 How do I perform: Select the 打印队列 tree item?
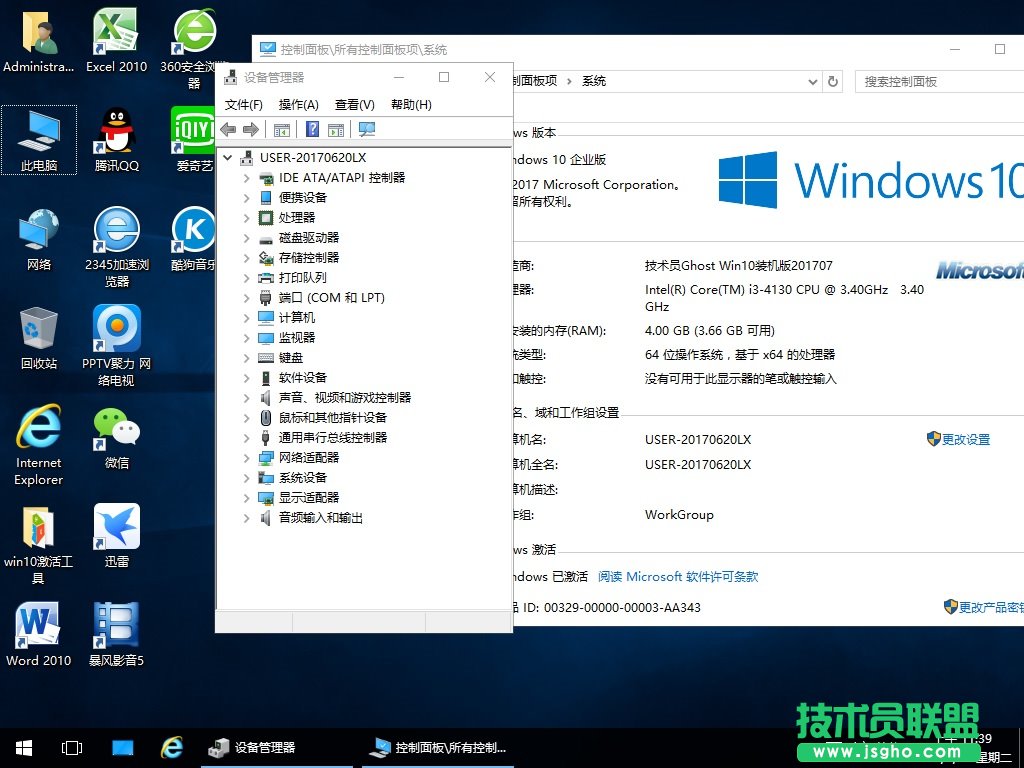pyautogui.click(x=302, y=278)
